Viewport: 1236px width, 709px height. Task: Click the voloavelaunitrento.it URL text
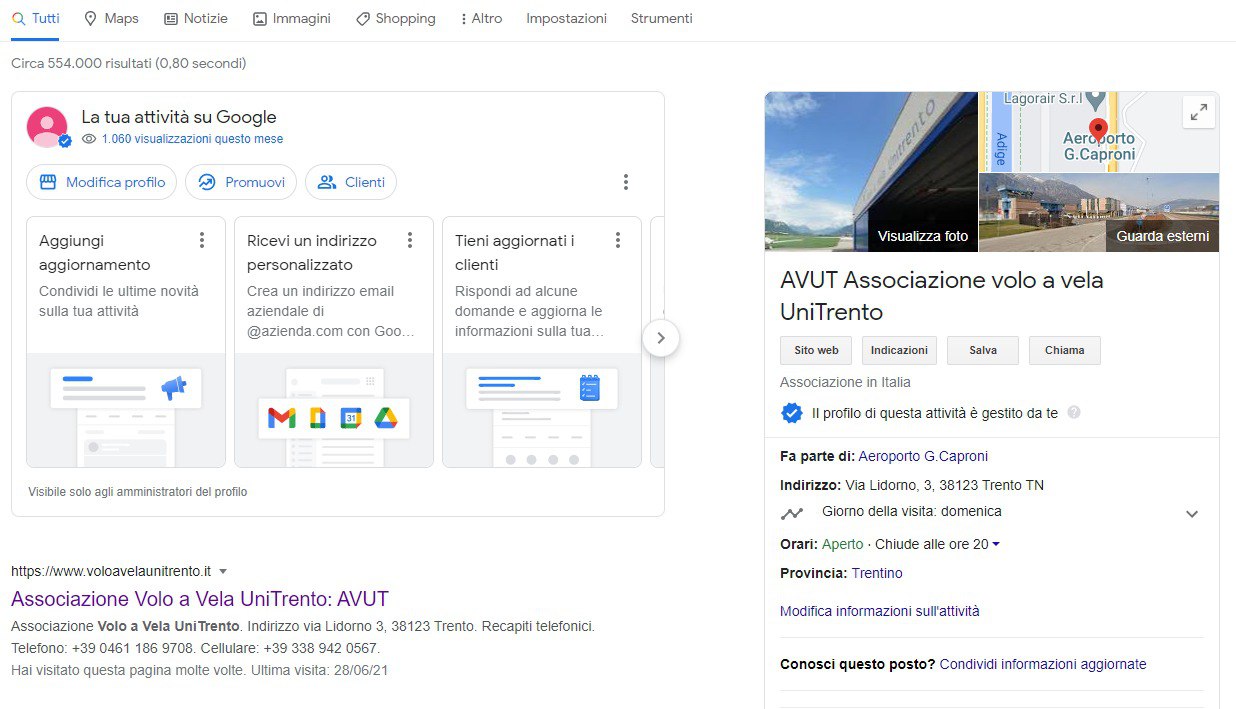coord(111,571)
